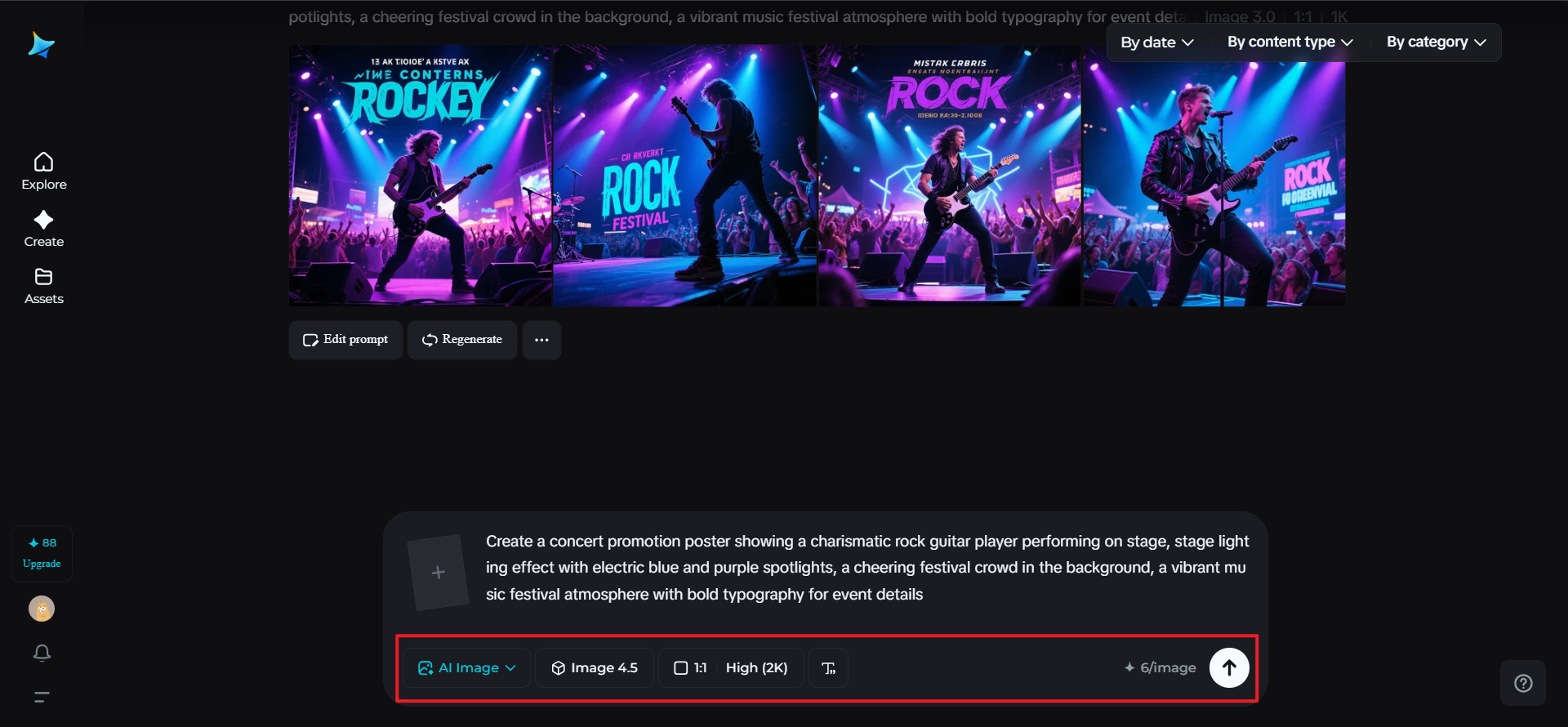Open the AI Image mode dropdown
Image resolution: width=1568 pixels, height=727 pixels.
point(467,668)
